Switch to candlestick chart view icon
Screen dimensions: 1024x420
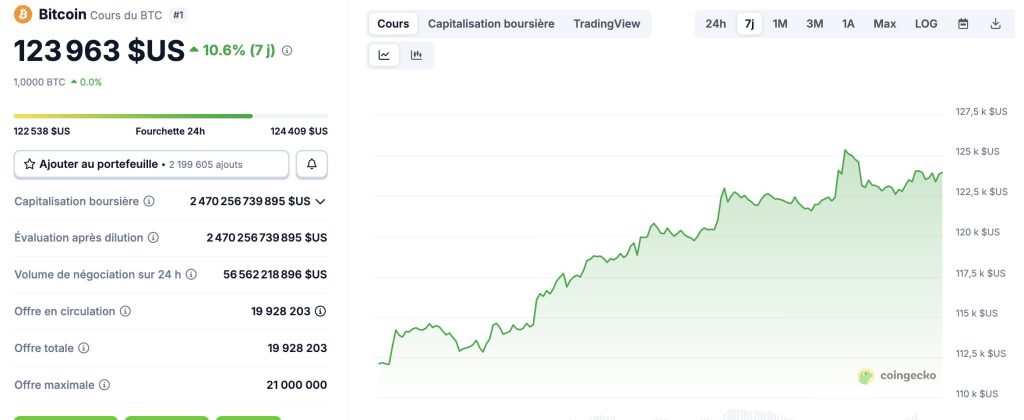click(416, 55)
